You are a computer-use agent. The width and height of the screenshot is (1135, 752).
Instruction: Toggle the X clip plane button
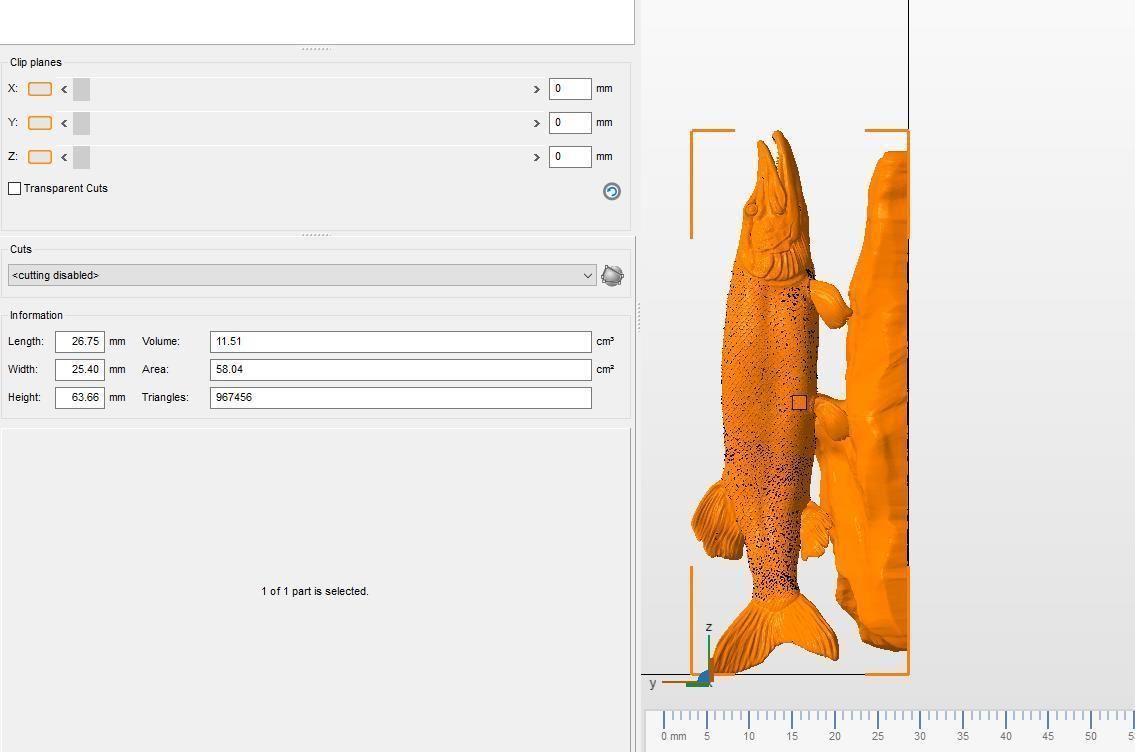(x=40, y=89)
